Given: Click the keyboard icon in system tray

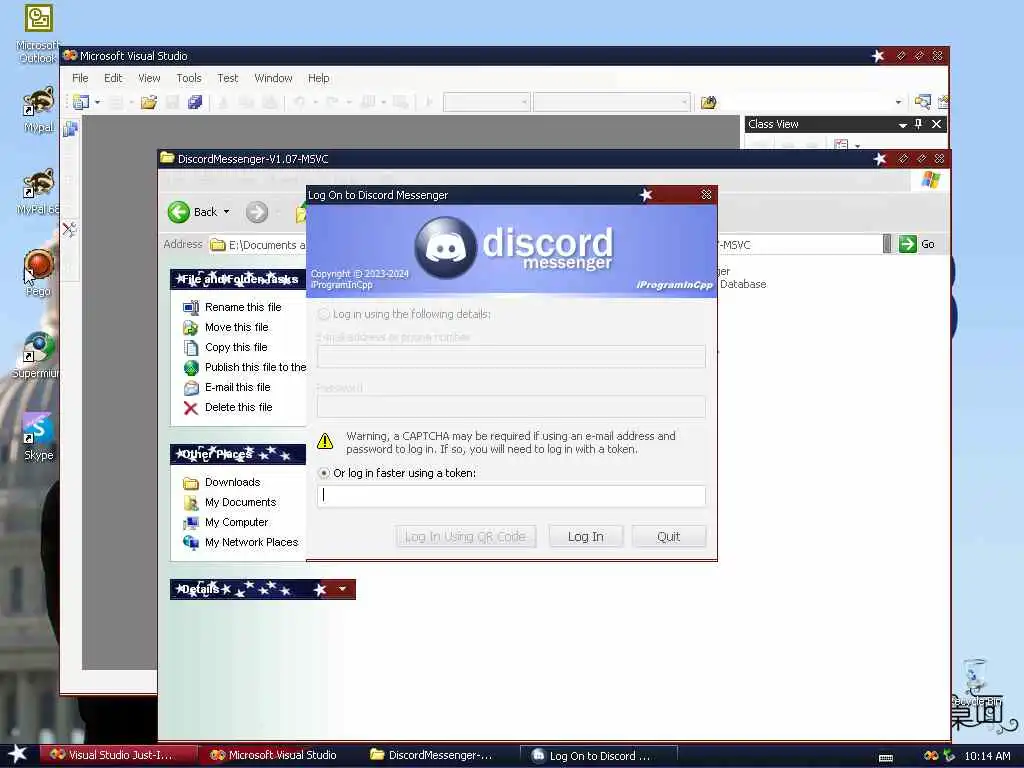Looking at the screenshot, I should [886, 757].
